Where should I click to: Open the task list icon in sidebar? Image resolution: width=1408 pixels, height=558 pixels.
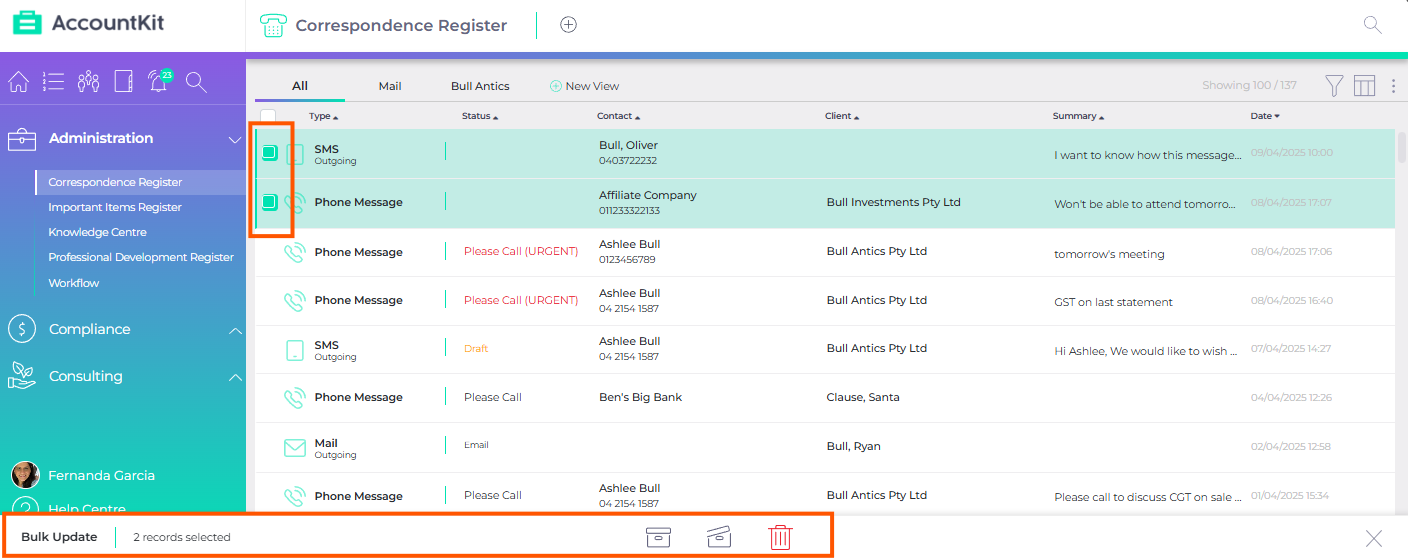coord(53,82)
